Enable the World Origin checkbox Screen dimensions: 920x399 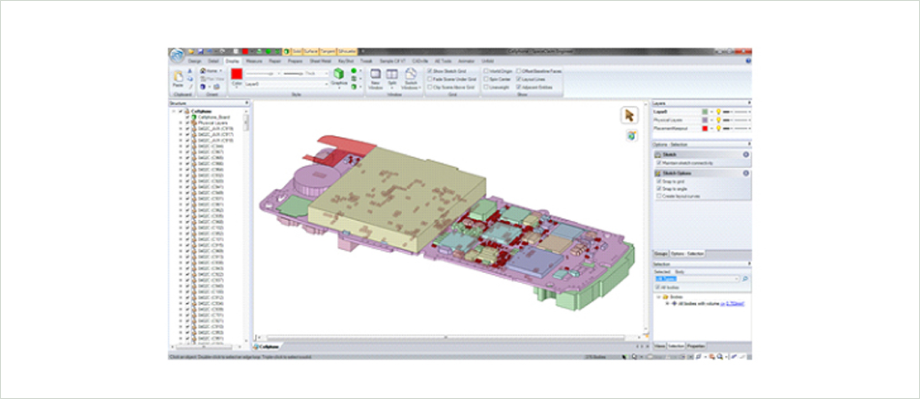click(486, 70)
